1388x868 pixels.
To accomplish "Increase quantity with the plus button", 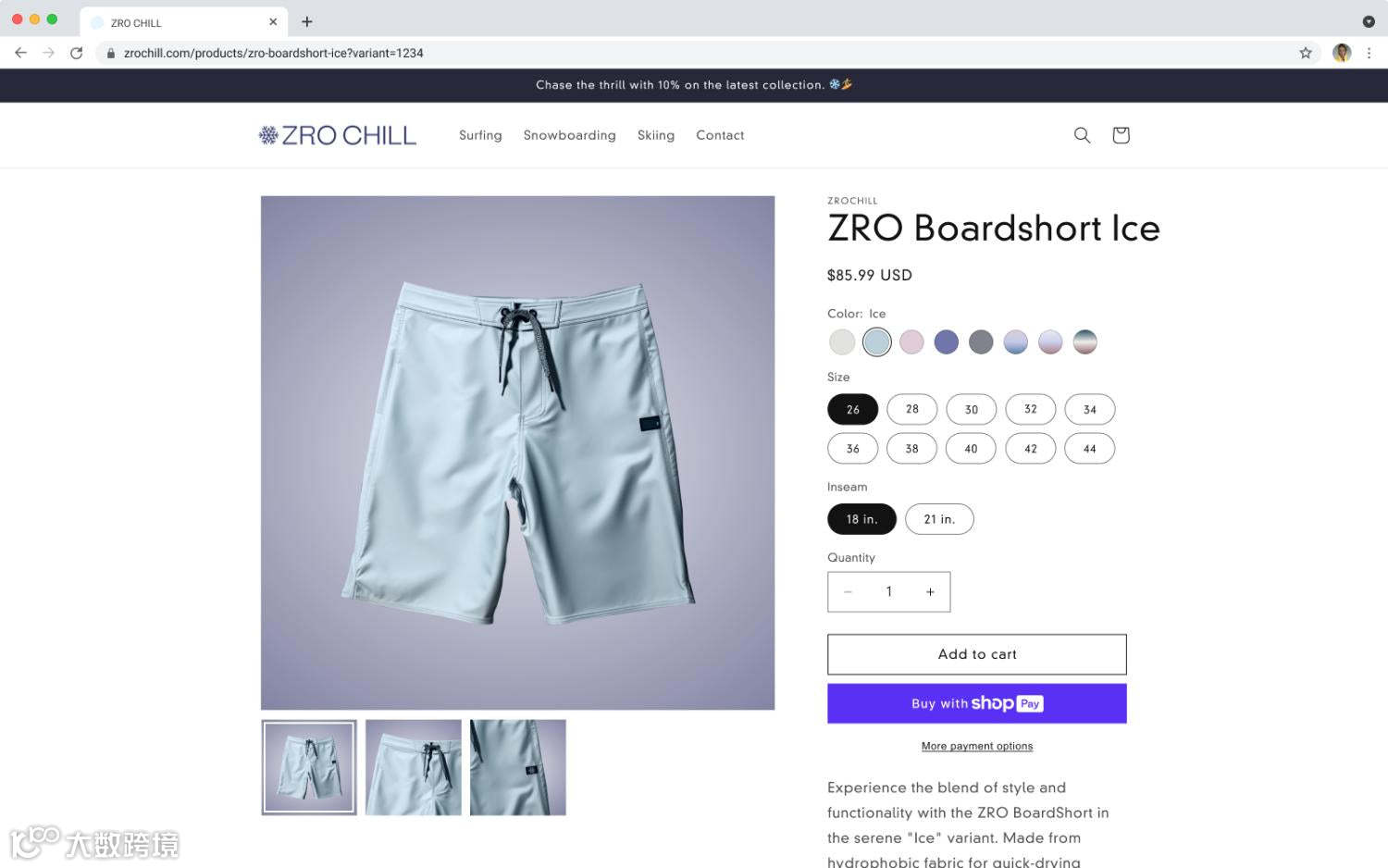I will pyautogui.click(x=930, y=592).
